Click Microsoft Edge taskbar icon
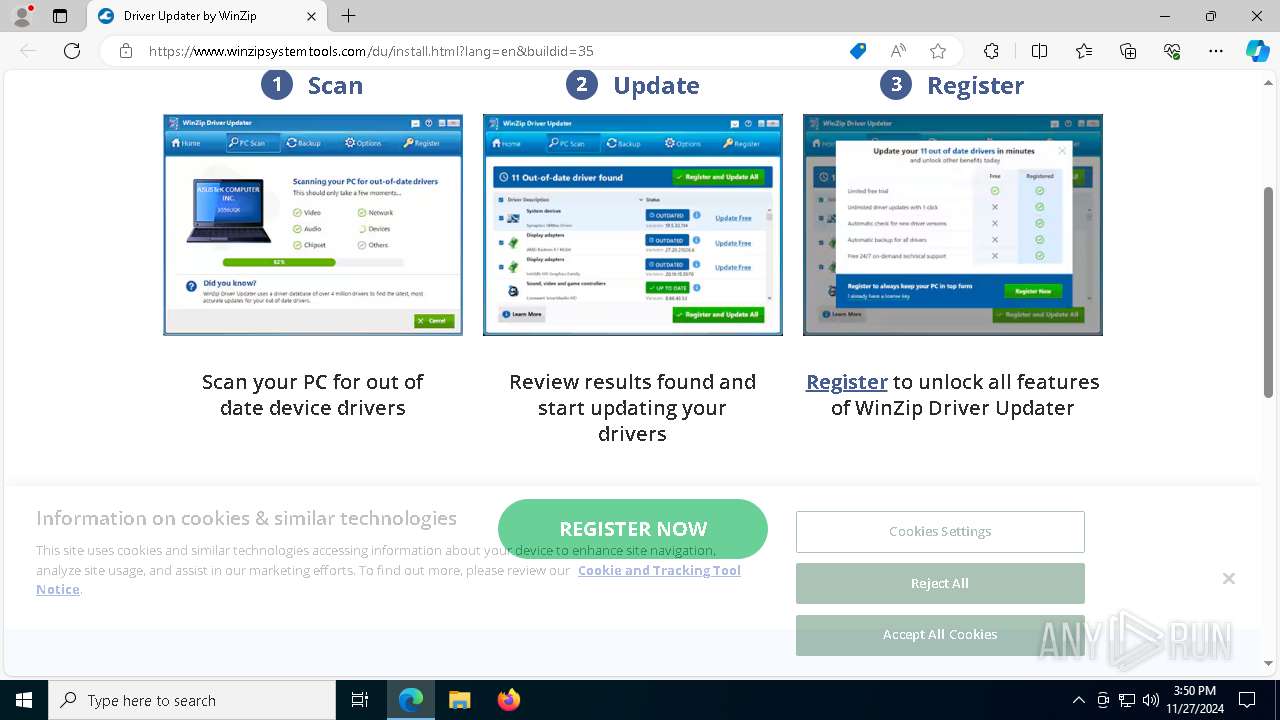This screenshot has height=720, width=1280. 411,700
